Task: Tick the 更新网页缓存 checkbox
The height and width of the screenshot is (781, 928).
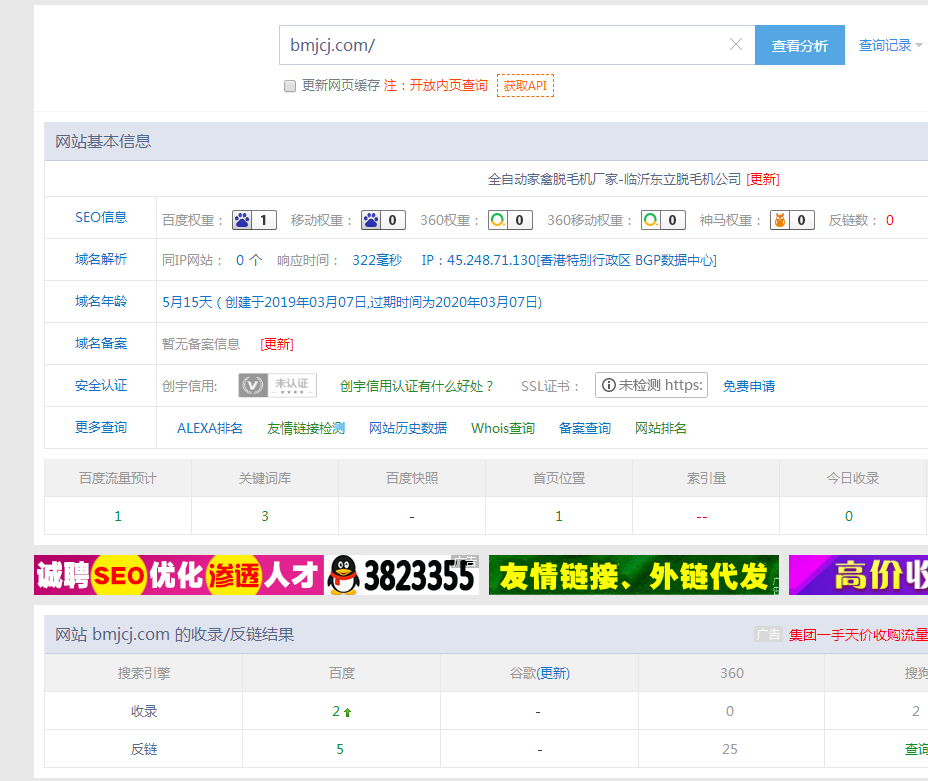Action: pos(290,86)
